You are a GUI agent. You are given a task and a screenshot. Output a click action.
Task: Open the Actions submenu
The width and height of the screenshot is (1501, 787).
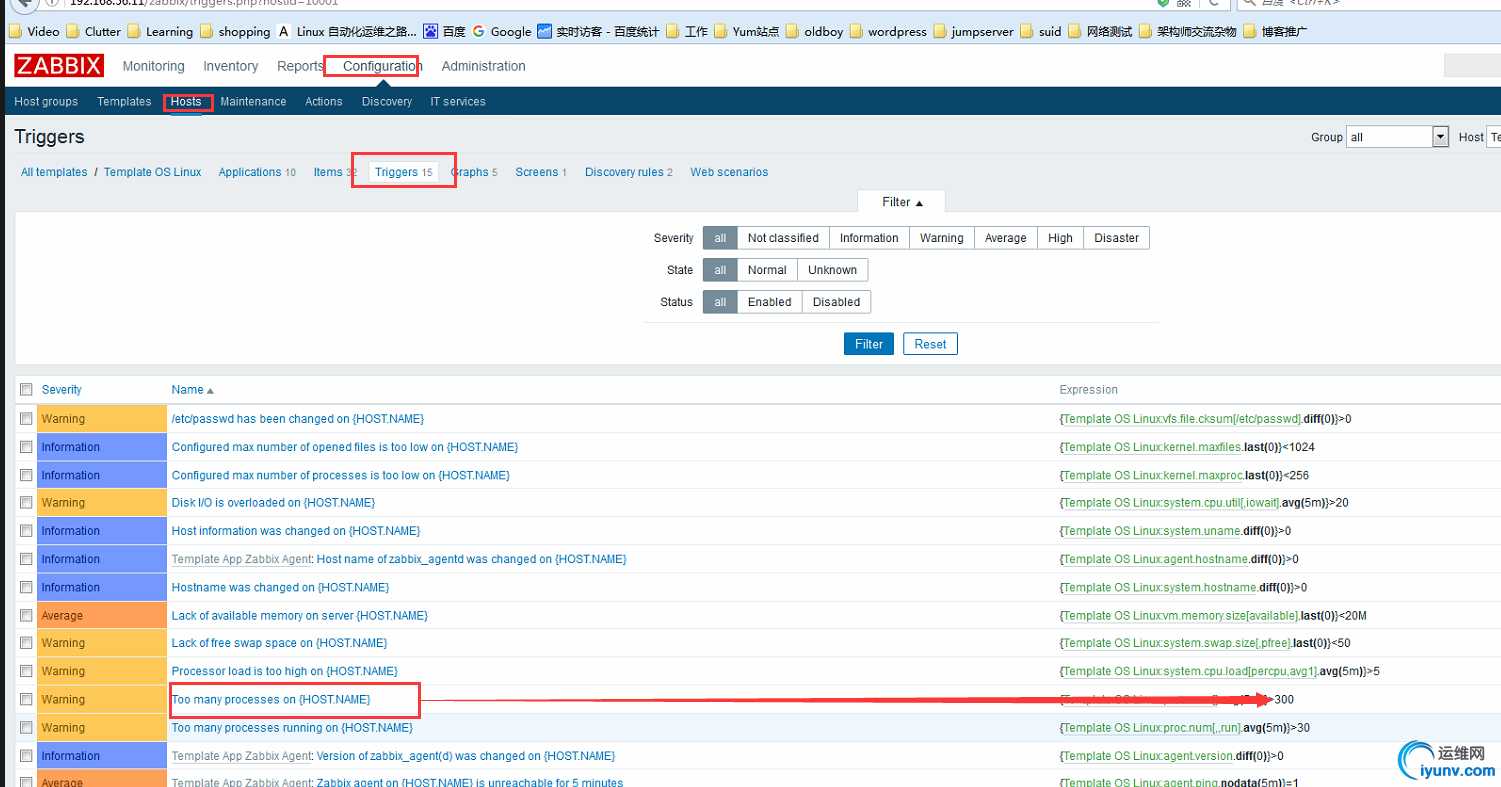click(x=324, y=102)
